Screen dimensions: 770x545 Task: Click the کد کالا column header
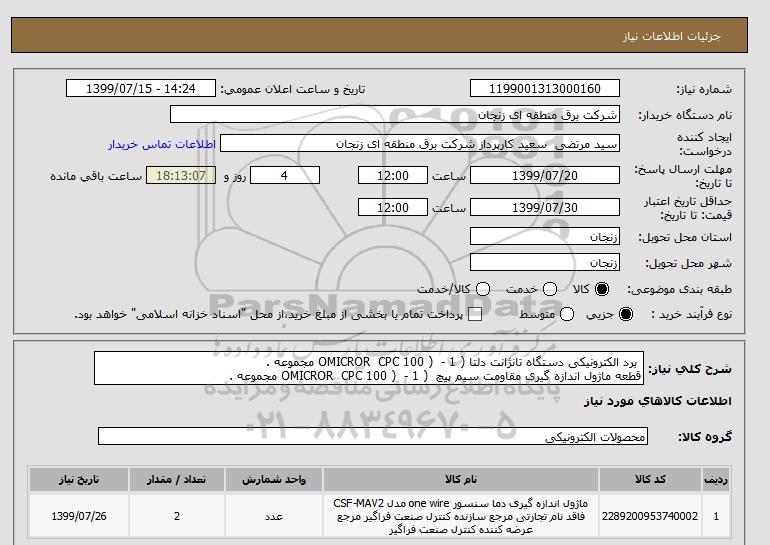[650, 479]
